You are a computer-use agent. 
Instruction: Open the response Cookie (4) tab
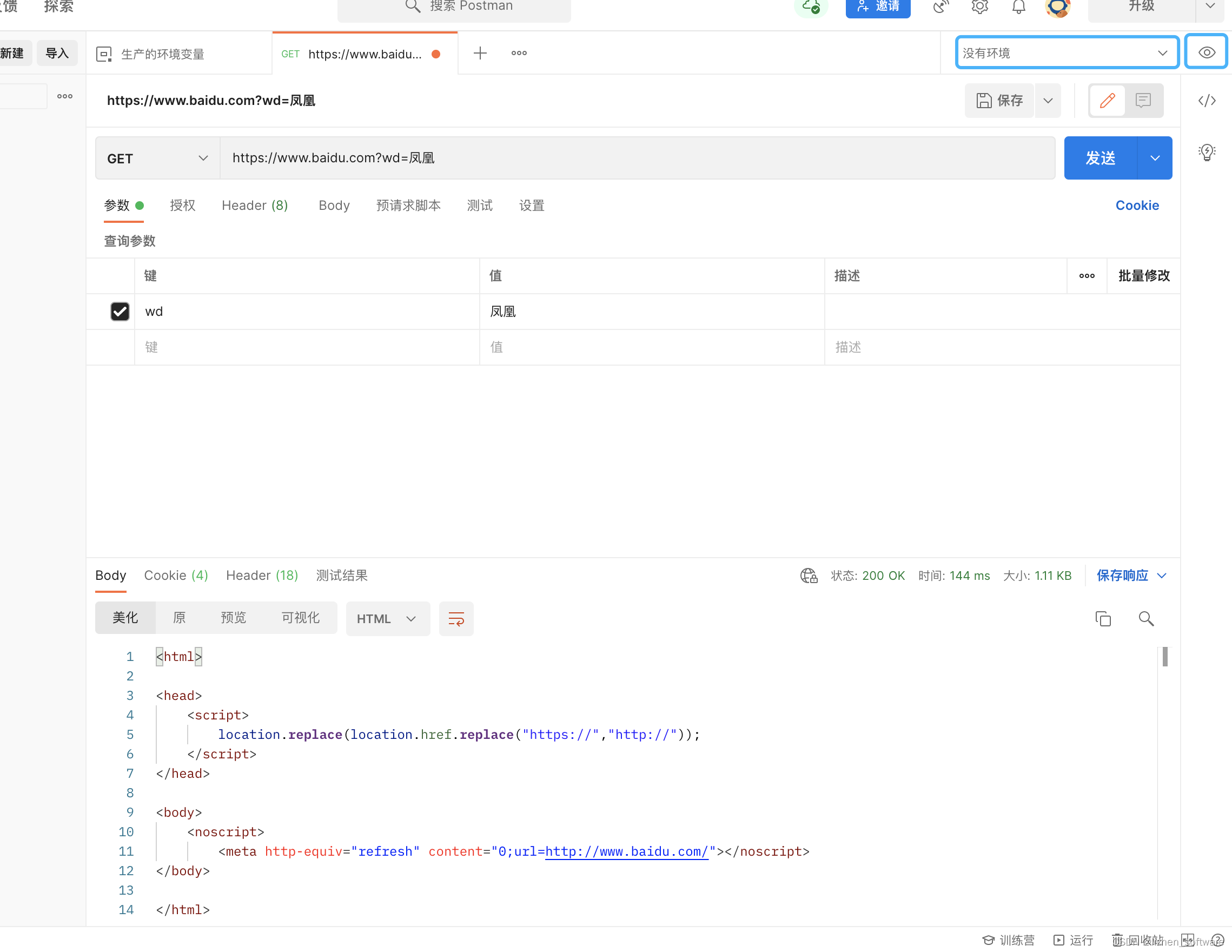point(176,575)
